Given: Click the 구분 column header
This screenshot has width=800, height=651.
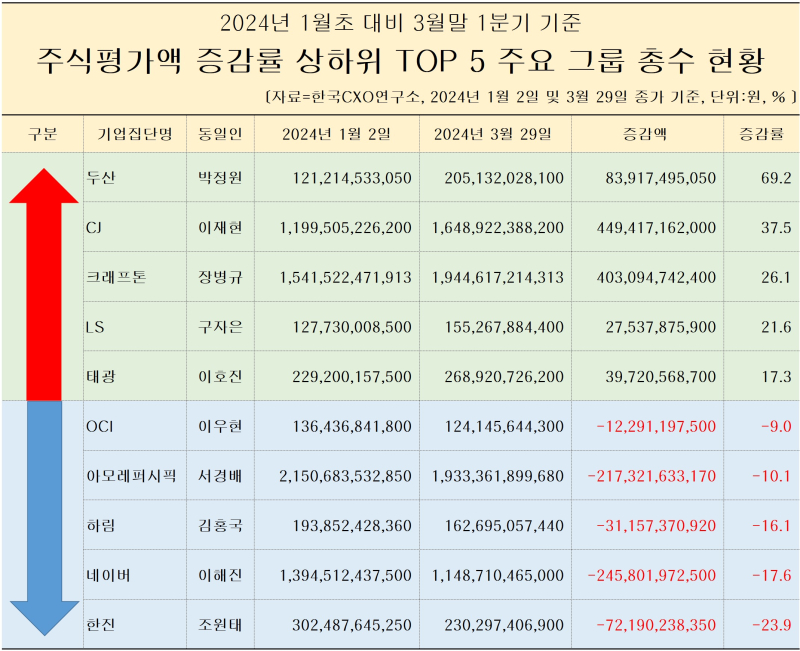Looking at the screenshot, I should click(42, 134).
